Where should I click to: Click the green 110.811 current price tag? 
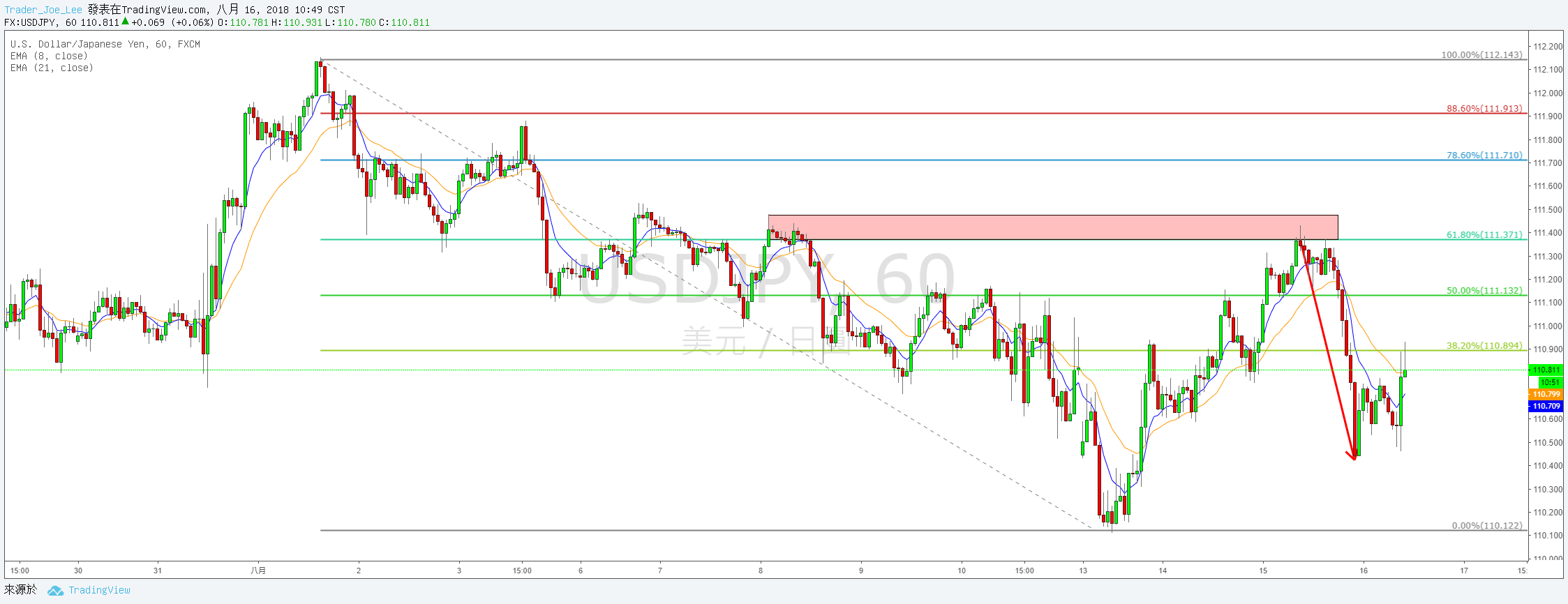pyautogui.click(x=1546, y=370)
